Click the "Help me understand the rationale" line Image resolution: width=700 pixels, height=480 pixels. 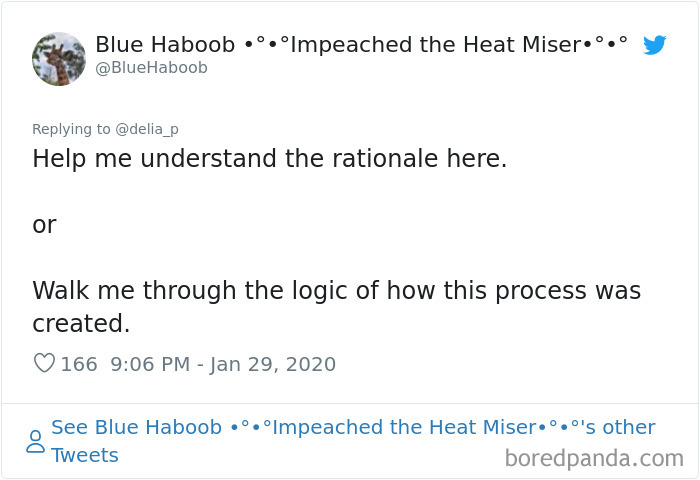coord(269,158)
